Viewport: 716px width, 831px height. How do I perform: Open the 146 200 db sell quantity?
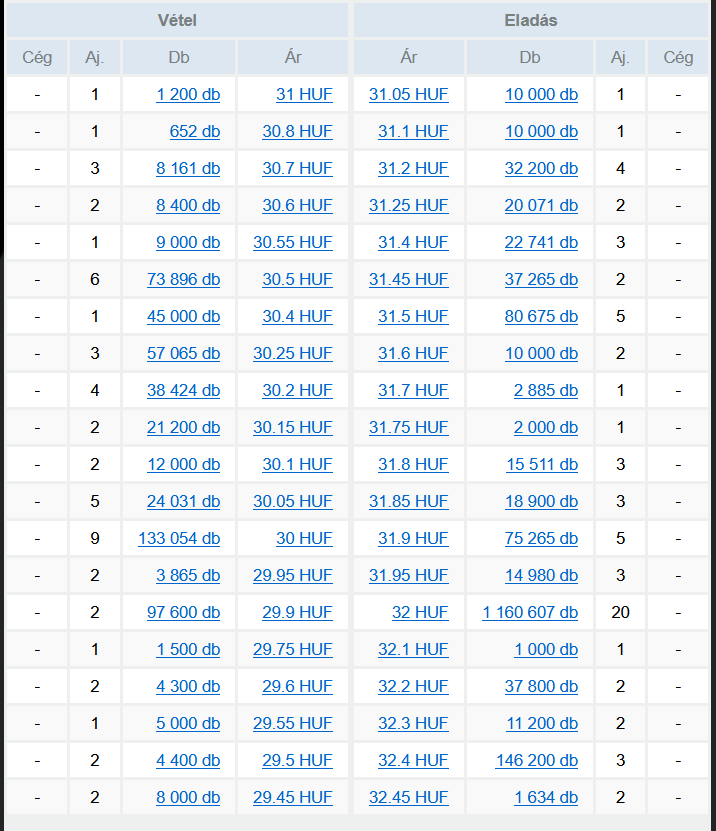click(537, 760)
